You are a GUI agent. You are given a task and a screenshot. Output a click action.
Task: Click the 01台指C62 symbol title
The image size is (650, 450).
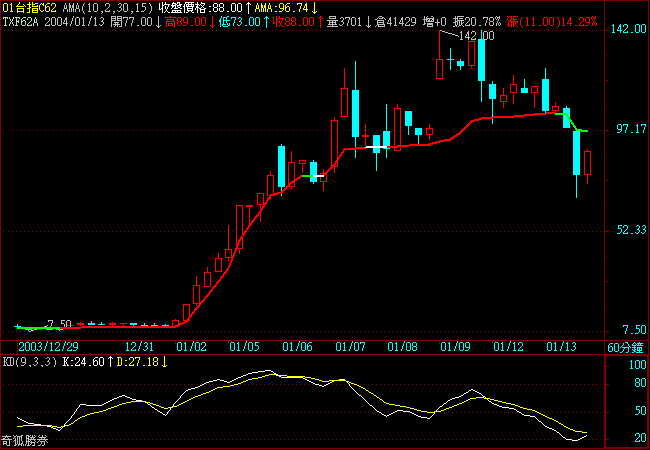coord(29,8)
